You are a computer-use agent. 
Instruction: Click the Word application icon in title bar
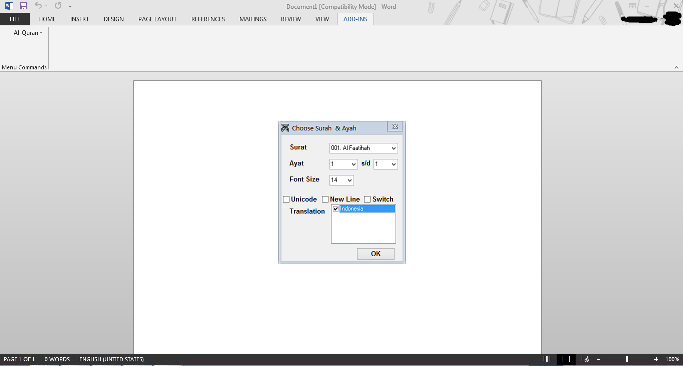point(9,6)
